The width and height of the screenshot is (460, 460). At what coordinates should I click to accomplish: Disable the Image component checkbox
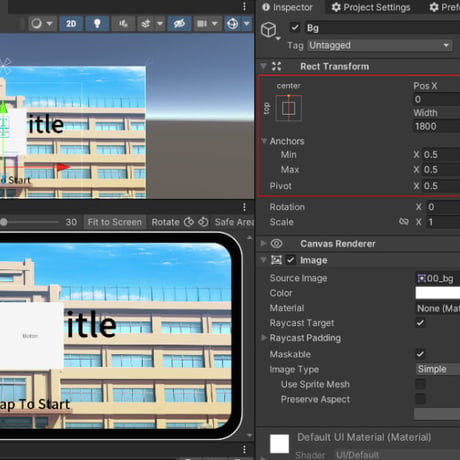(291, 260)
